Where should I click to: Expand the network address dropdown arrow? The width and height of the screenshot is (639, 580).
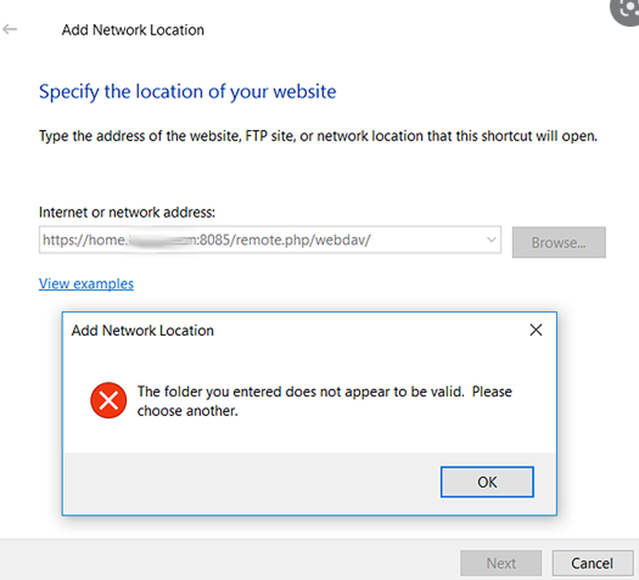click(491, 240)
